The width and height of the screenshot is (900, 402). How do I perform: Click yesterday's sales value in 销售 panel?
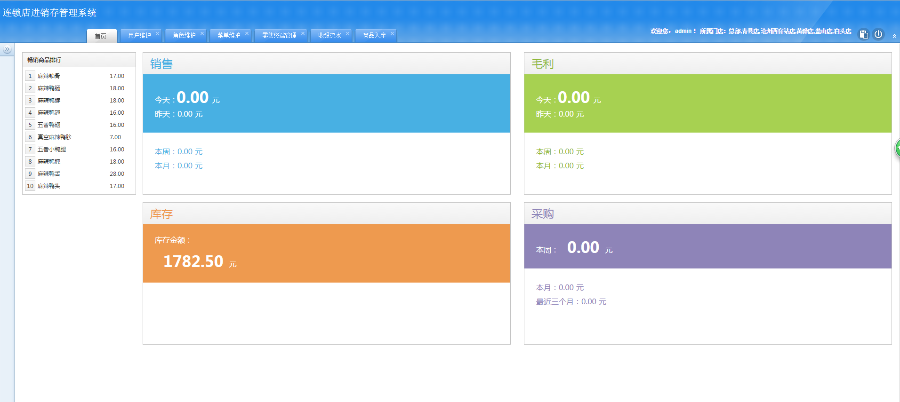pyautogui.click(x=190, y=114)
